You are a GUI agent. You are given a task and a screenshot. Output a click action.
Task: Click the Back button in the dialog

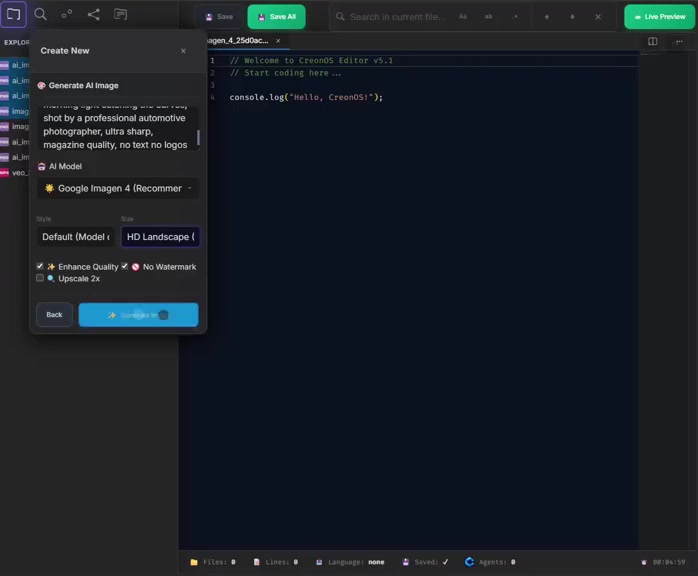coord(54,315)
